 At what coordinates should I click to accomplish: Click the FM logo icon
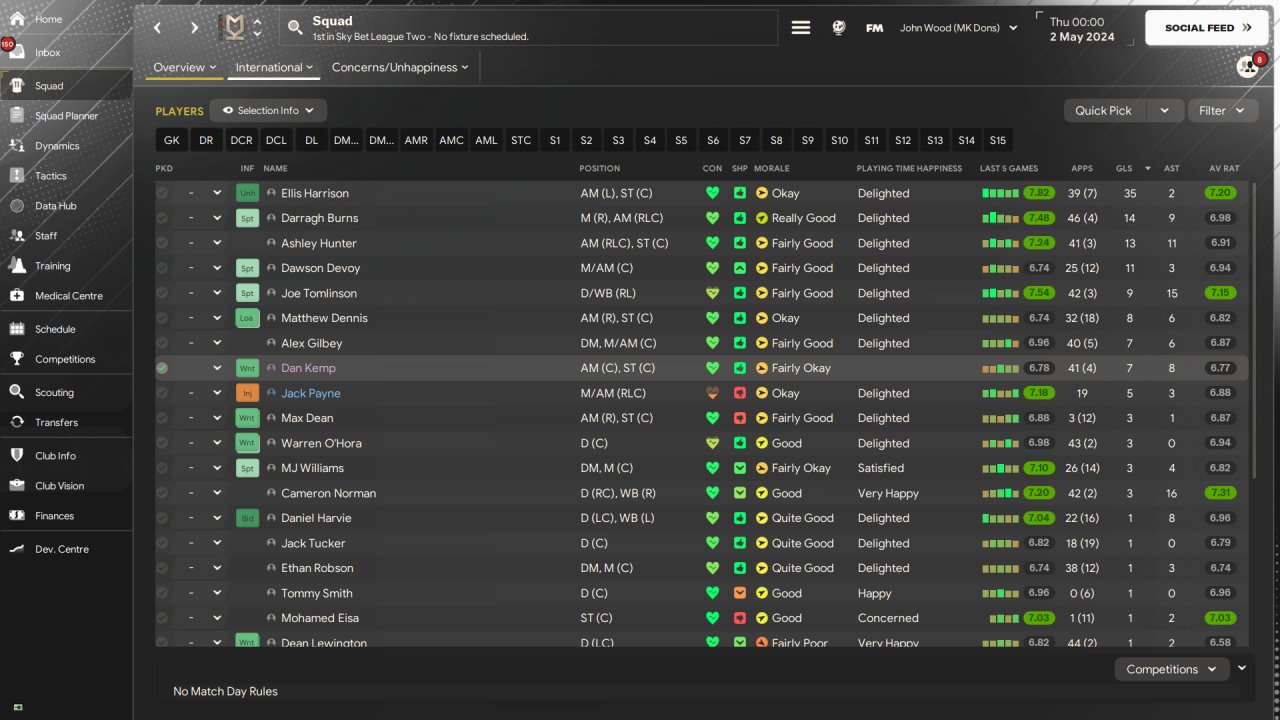pyautogui.click(x=874, y=28)
